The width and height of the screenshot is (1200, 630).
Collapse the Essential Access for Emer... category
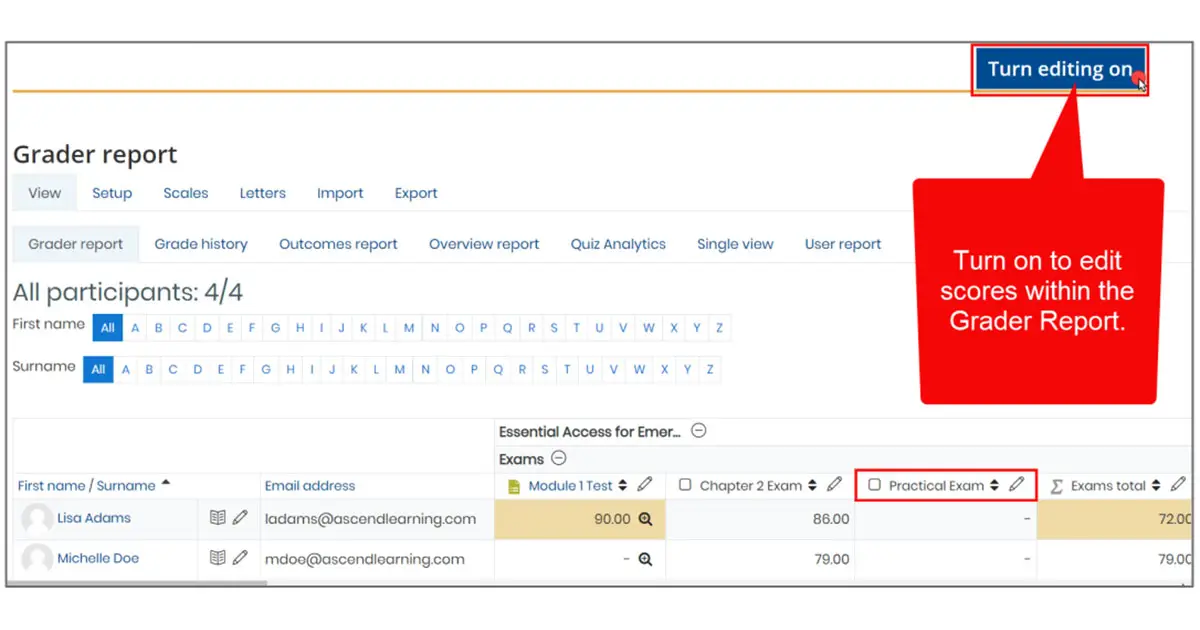click(699, 431)
